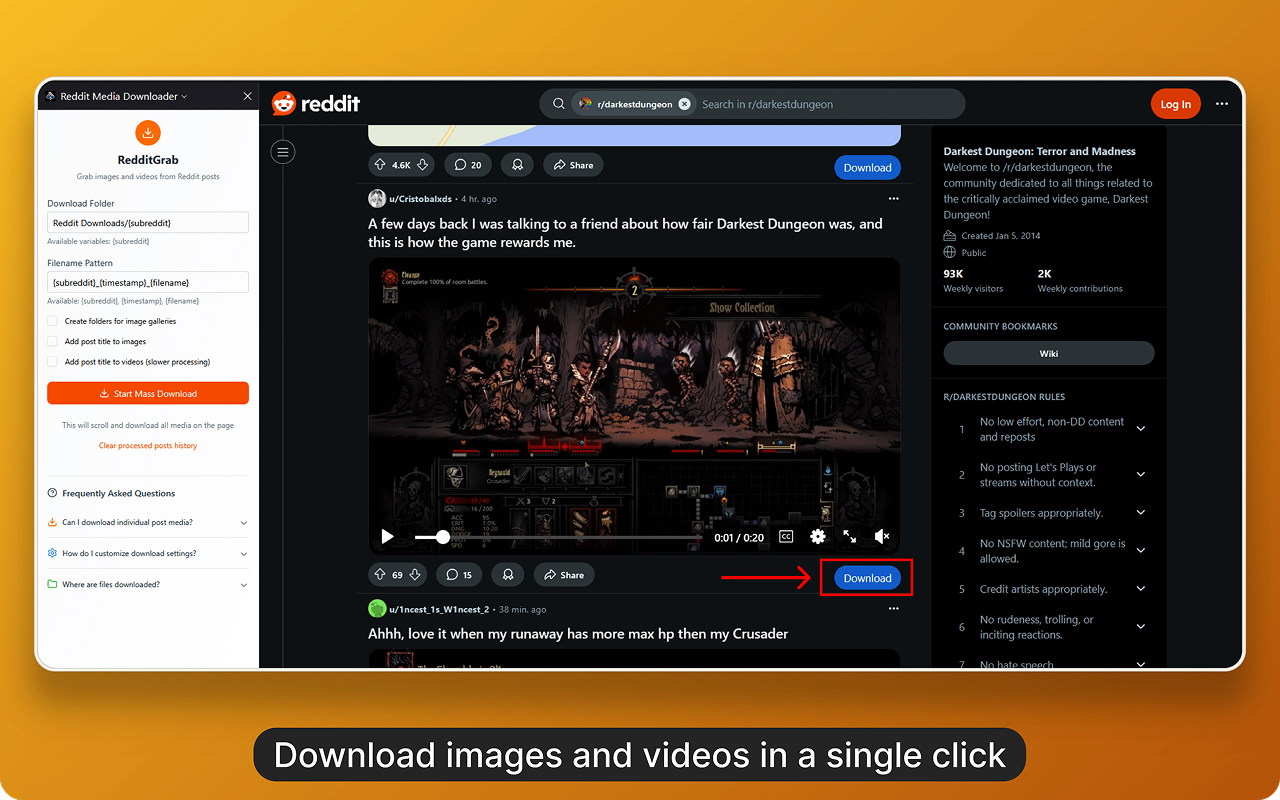Screen dimensions: 1280x800
Task: Enable Add post title to images
Action: (52, 341)
